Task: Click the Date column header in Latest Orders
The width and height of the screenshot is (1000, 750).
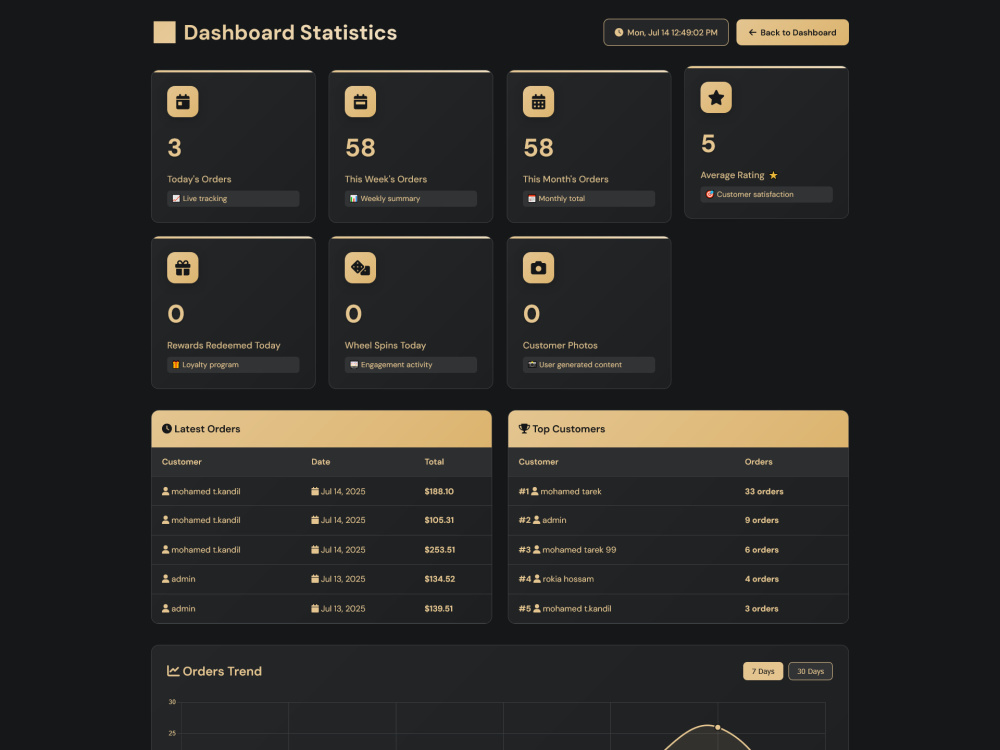Action: (x=321, y=462)
